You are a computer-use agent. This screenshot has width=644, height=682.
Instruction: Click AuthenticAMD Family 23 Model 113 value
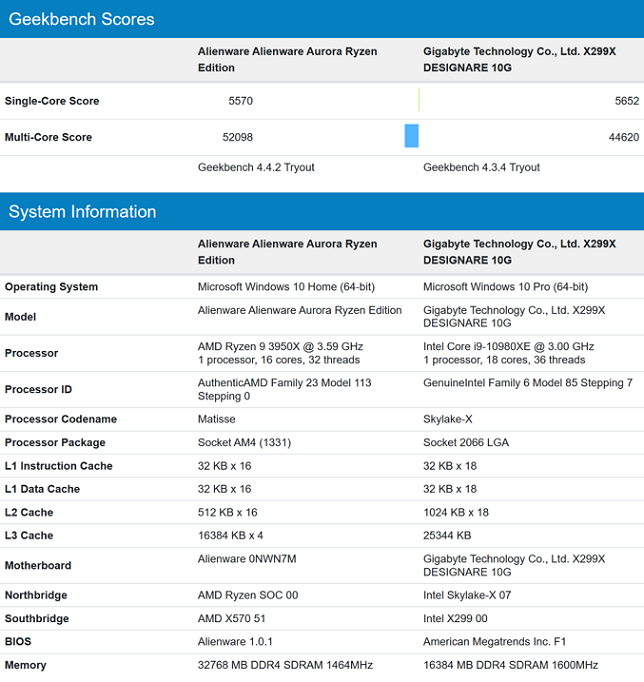click(x=284, y=389)
